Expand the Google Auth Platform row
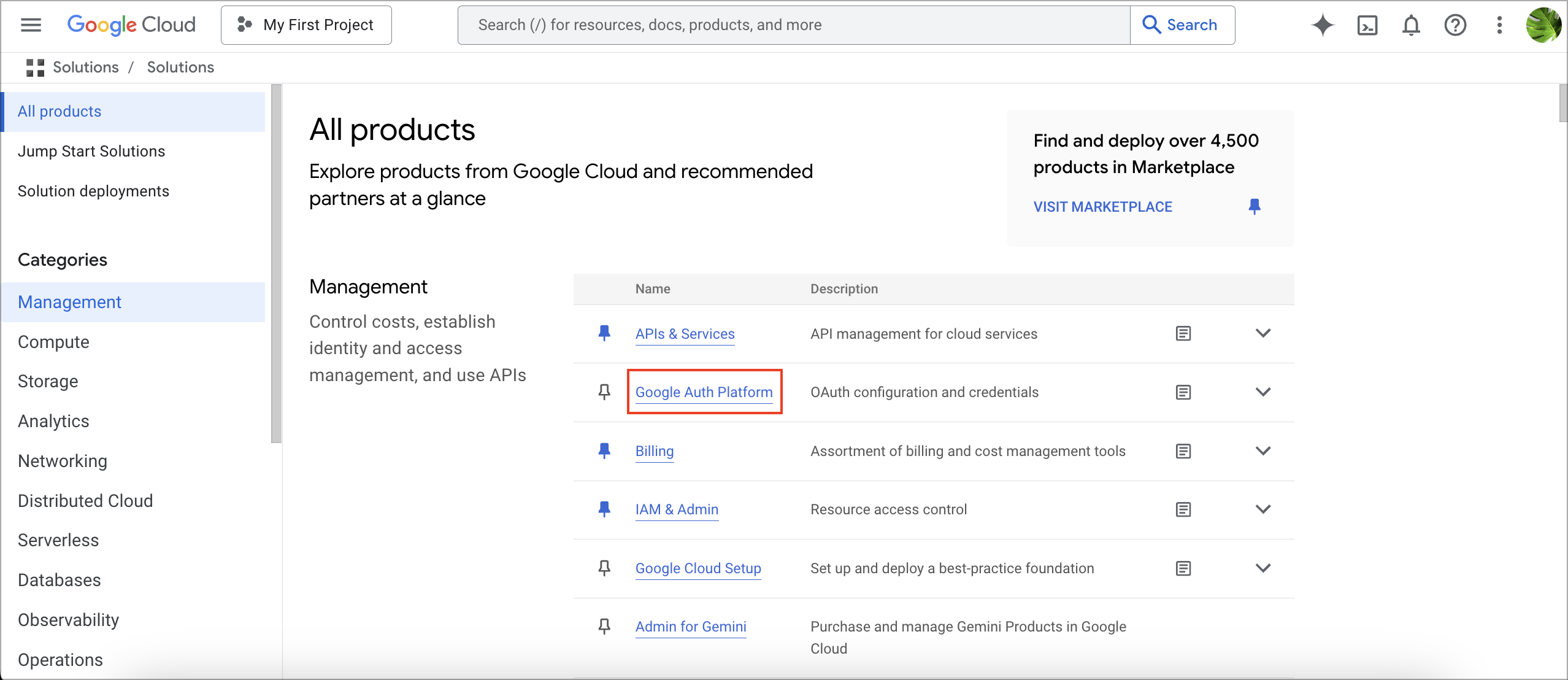The height and width of the screenshot is (680, 1568). [1263, 392]
